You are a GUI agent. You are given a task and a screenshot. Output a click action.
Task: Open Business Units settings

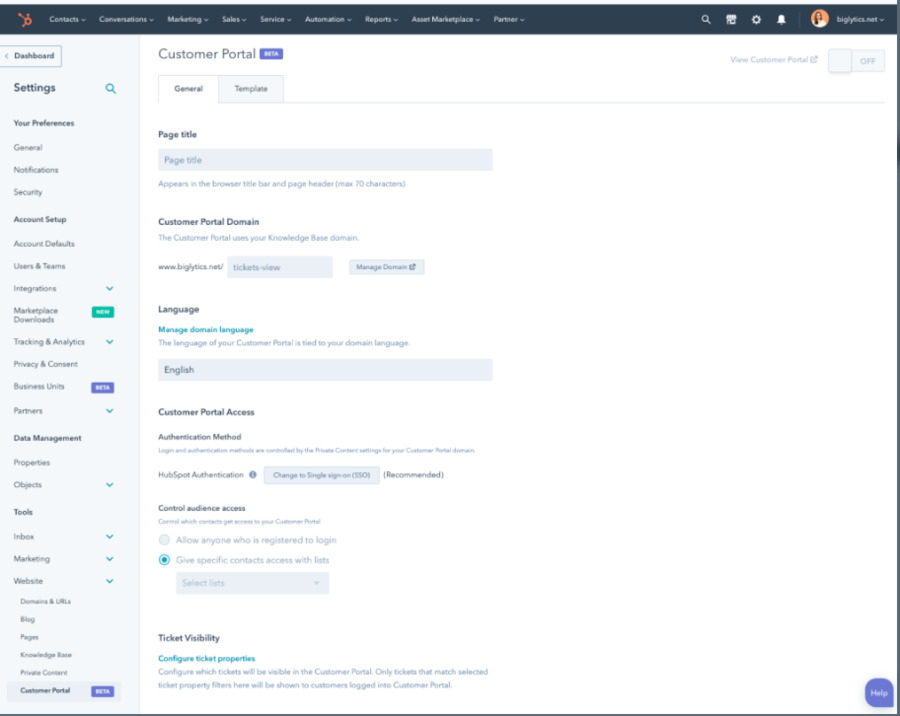coord(39,386)
